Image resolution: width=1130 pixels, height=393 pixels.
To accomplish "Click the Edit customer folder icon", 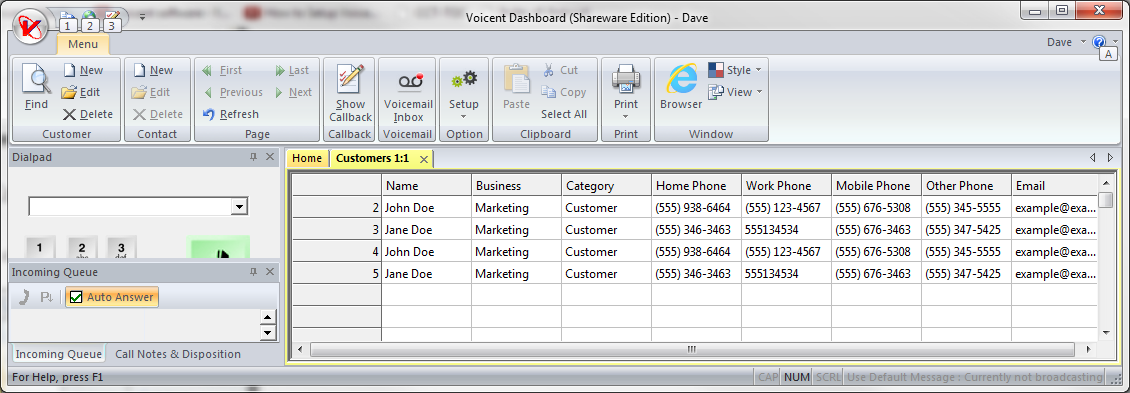I will click(x=68, y=92).
